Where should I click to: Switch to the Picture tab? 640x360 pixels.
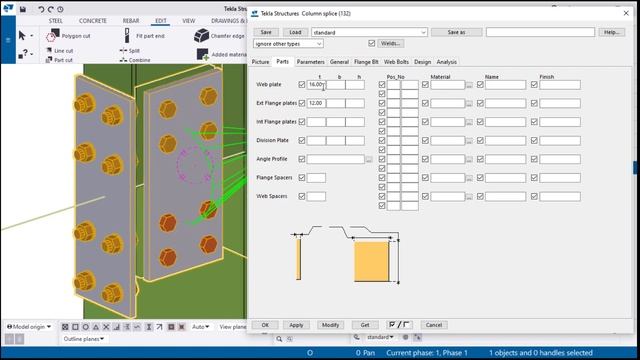click(x=260, y=62)
